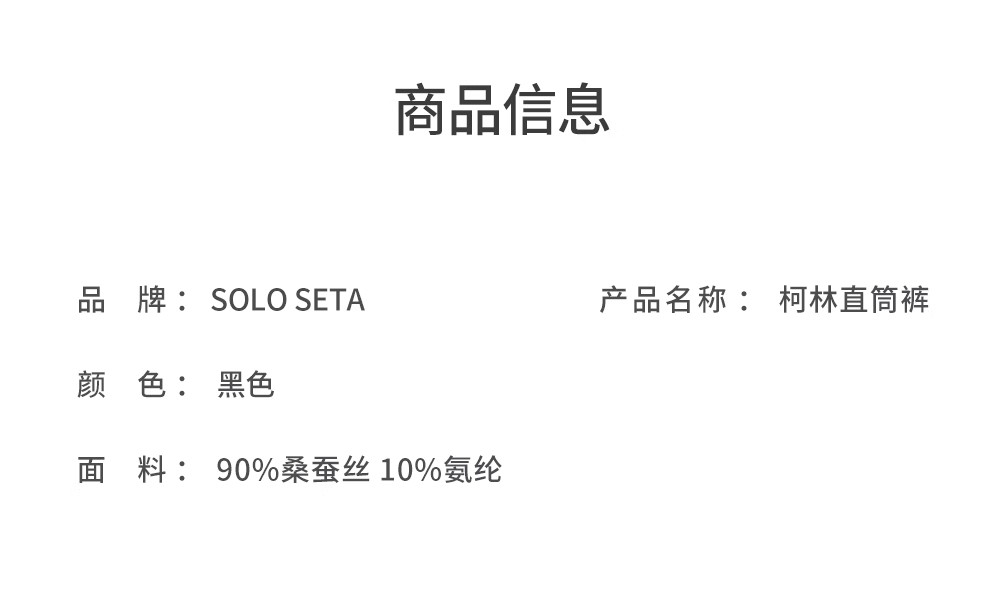The height and width of the screenshot is (602, 1000).
Task: Select the 90% figure in fabric composition
Action: point(247,470)
